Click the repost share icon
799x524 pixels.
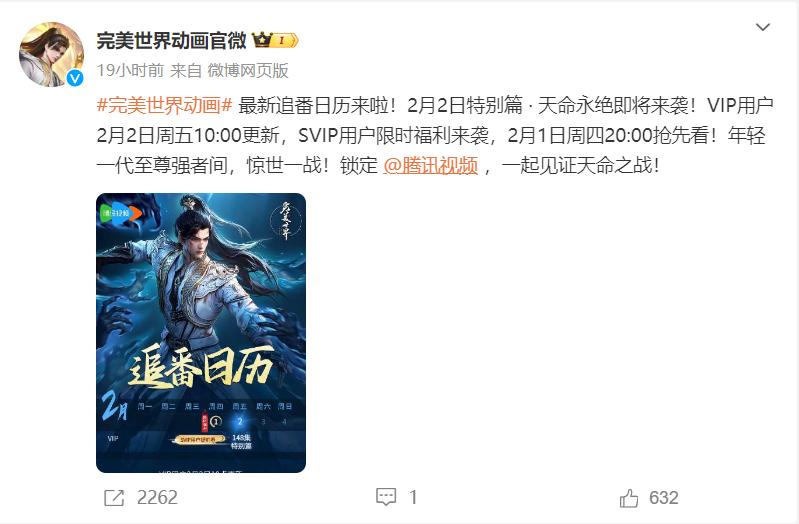click(114, 497)
